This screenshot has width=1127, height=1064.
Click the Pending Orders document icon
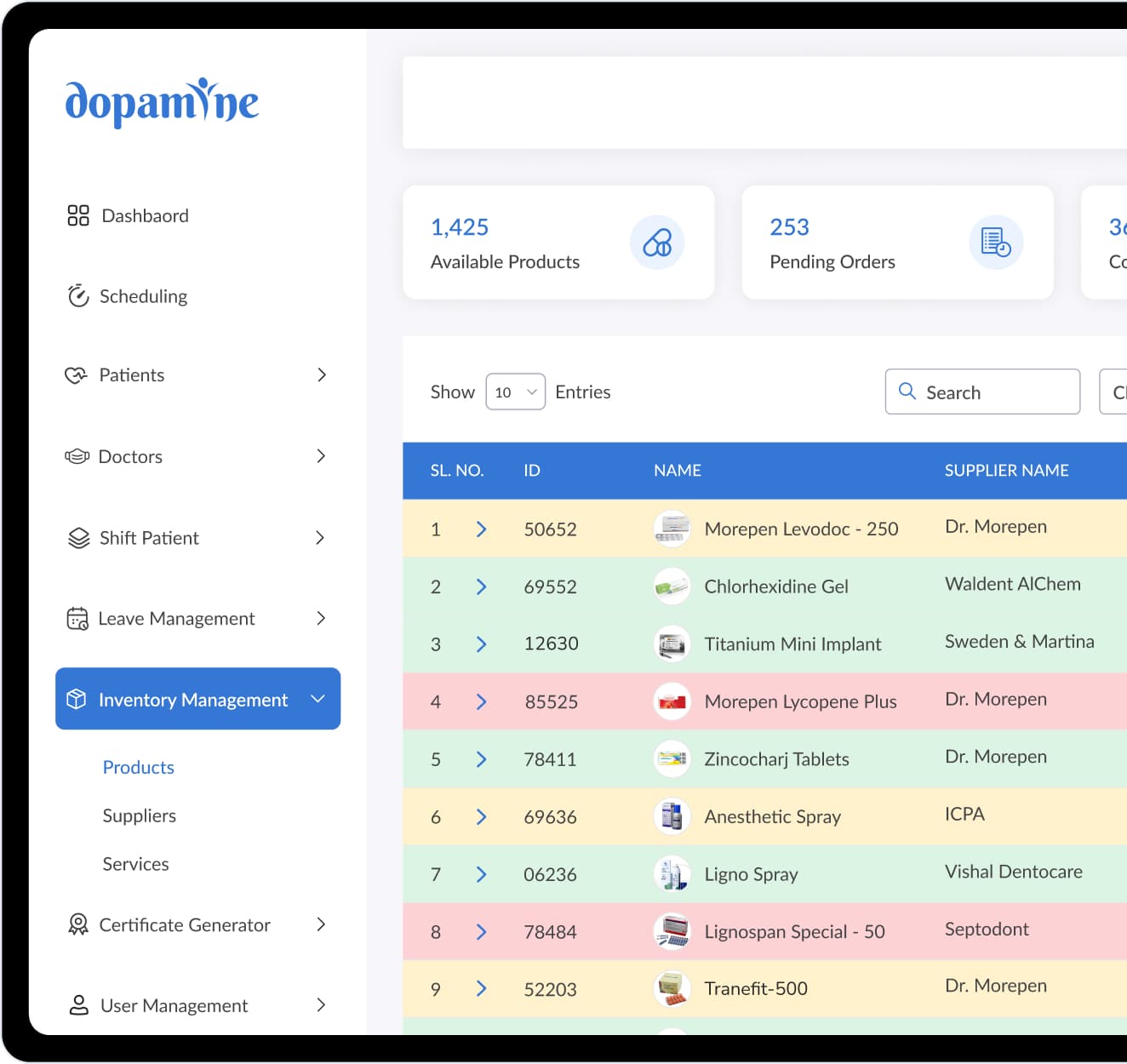pyautogui.click(x=996, y=243)
